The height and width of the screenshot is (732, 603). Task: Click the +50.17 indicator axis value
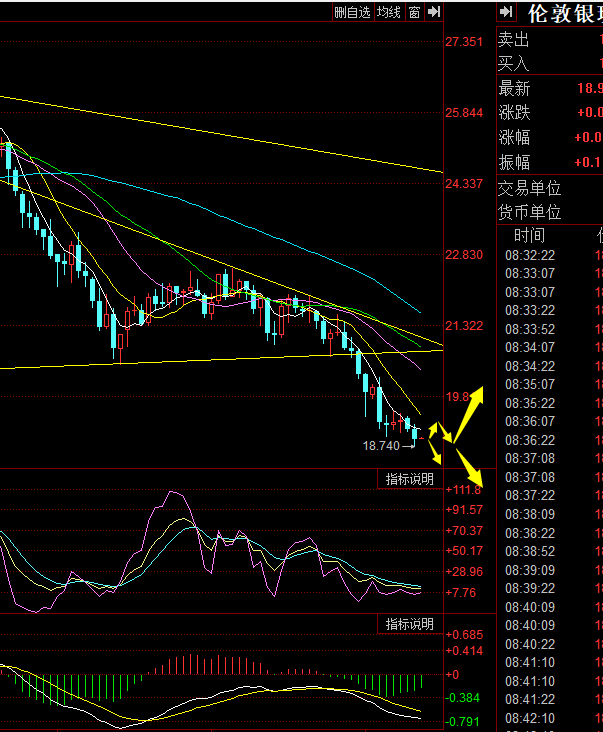click(464, 551)
